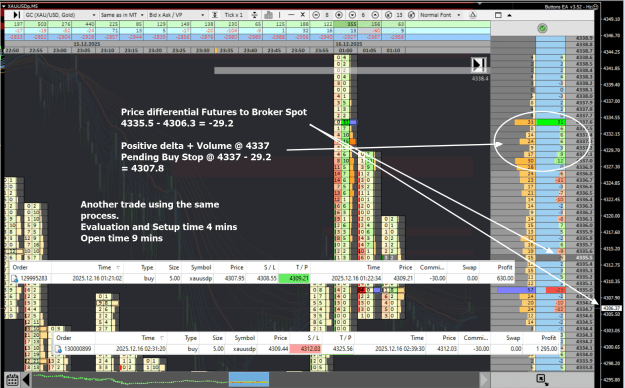Screen dimensions: 625x388
Task: Click red S/L cell 4312.03
Action: (x=305, y=349)
